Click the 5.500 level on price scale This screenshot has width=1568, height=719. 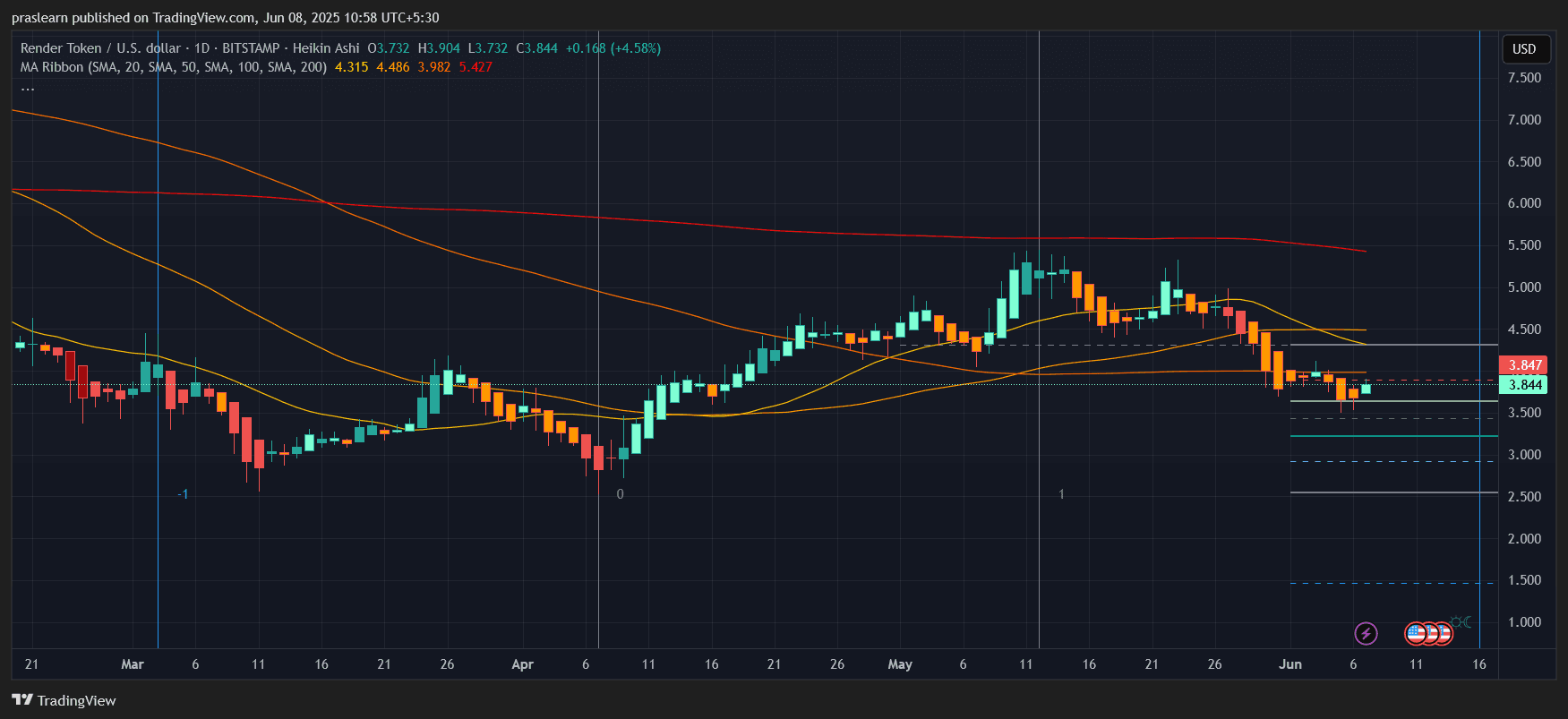pos(1524,245)
